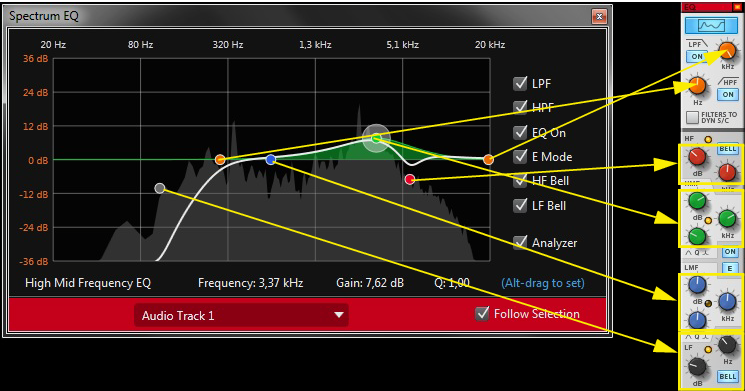Uncheck the LPF checkbox
This screenshot has width=745, height=391.
(520, 83)
